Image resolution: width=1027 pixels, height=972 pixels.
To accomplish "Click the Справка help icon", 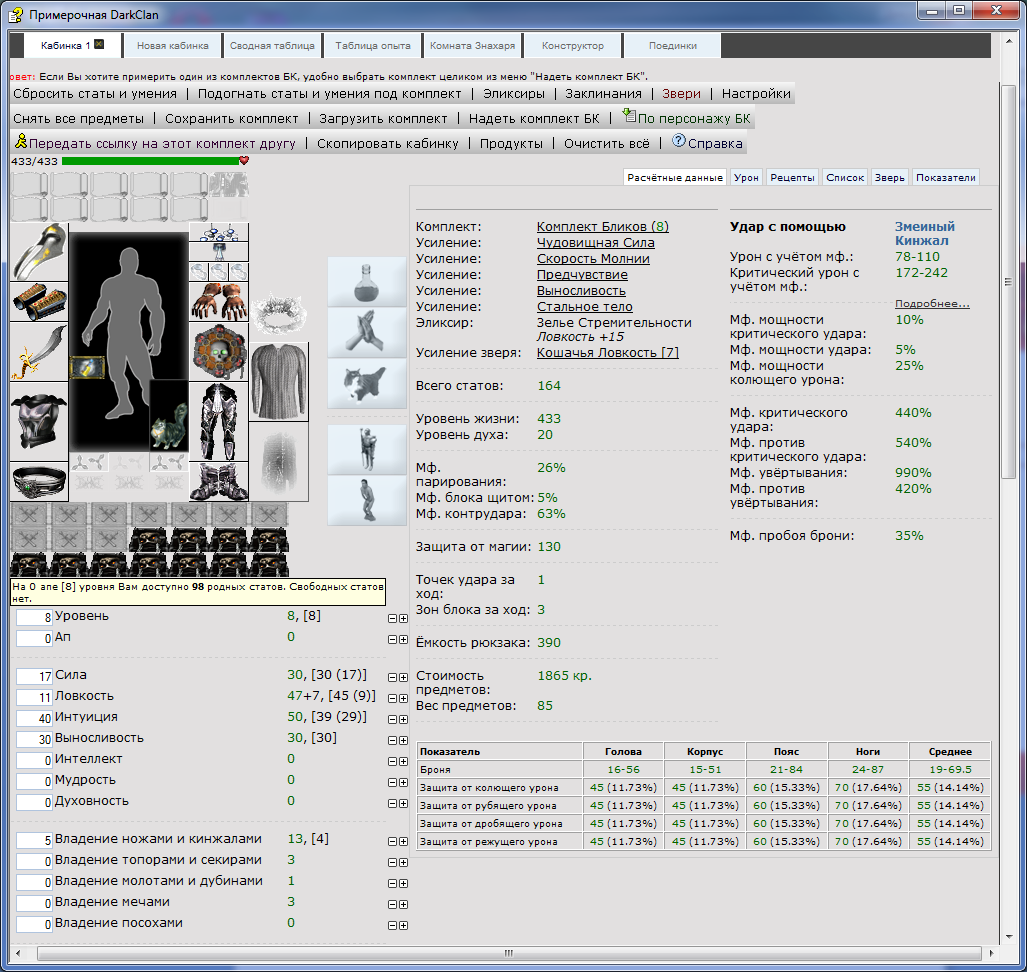I will [679, 140].
